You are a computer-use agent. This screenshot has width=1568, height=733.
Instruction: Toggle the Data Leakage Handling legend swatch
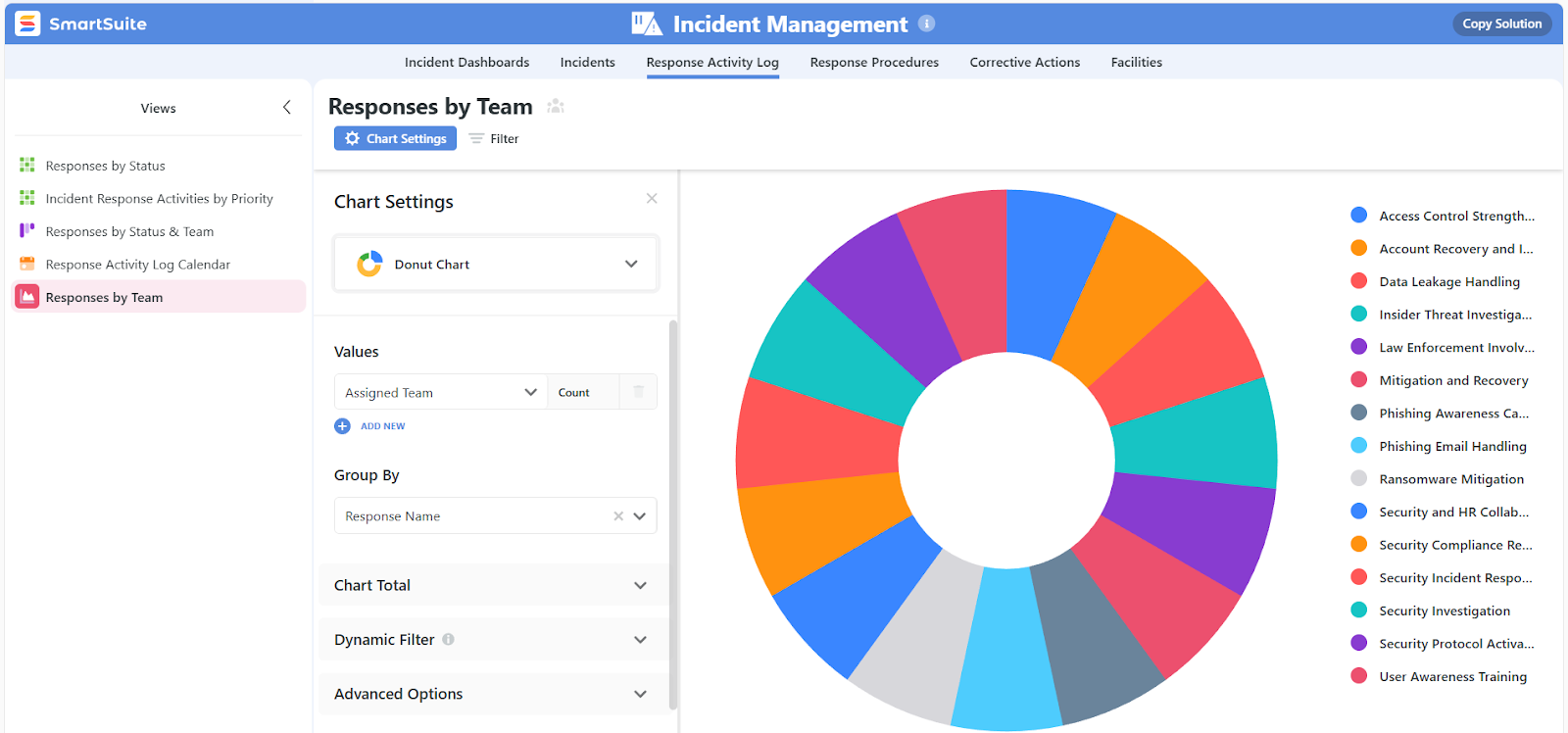1358,281
